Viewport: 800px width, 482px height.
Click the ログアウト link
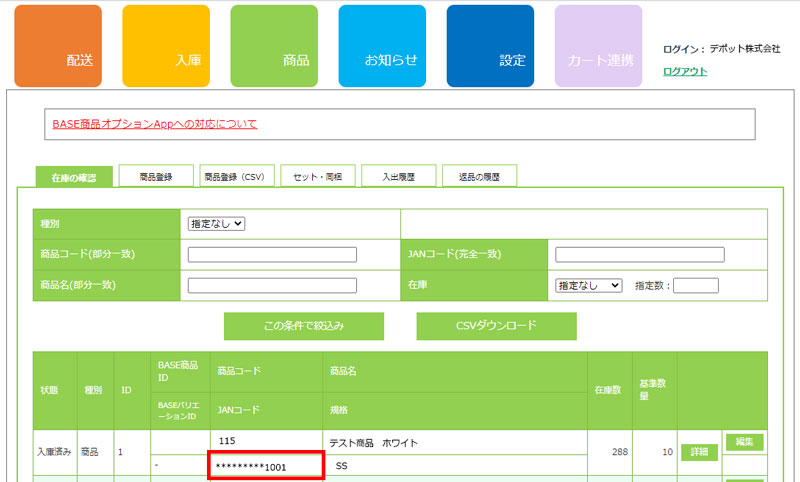point(685,71)
